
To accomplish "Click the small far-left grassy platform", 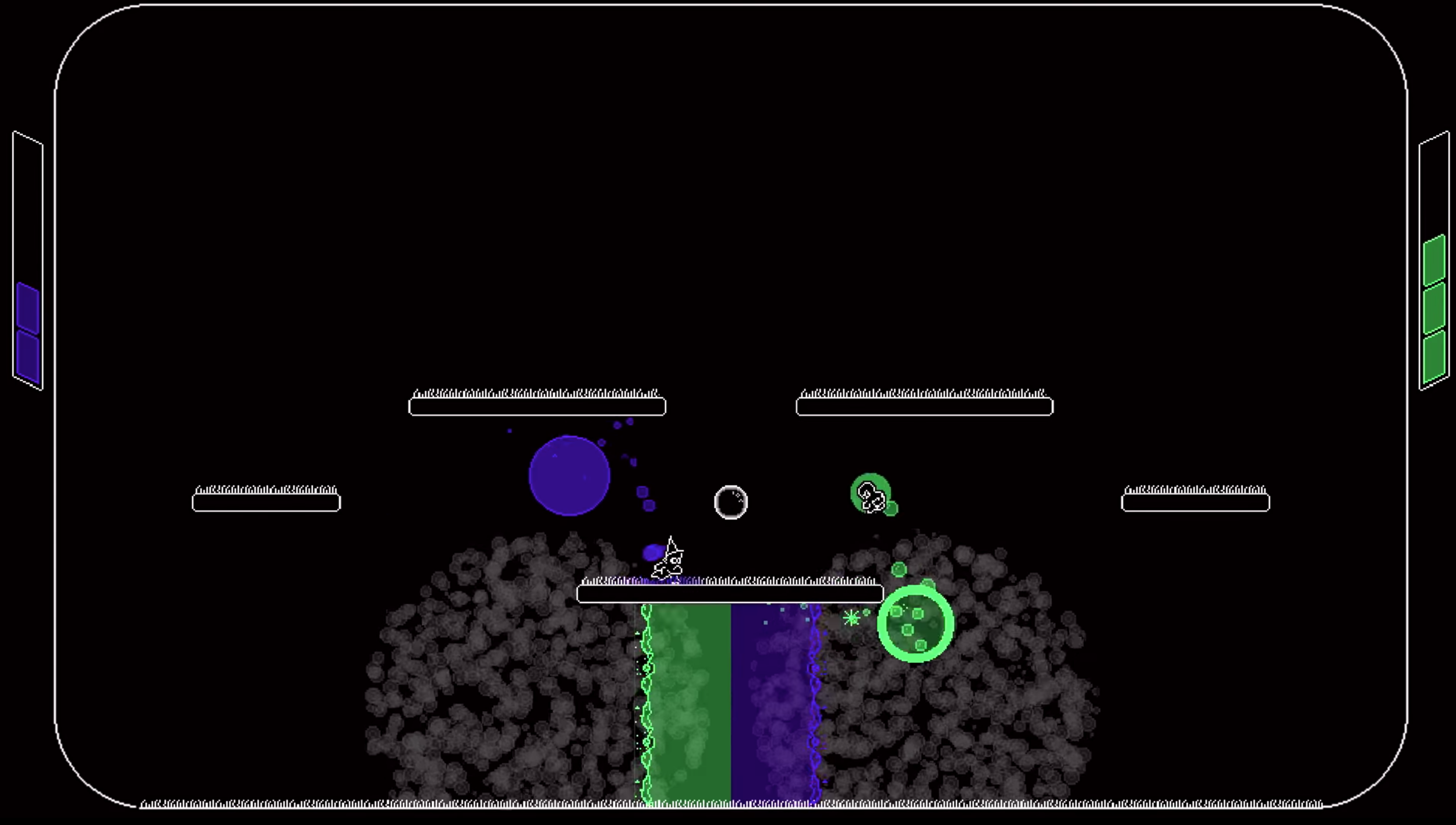I will click(x=266, y=502).
